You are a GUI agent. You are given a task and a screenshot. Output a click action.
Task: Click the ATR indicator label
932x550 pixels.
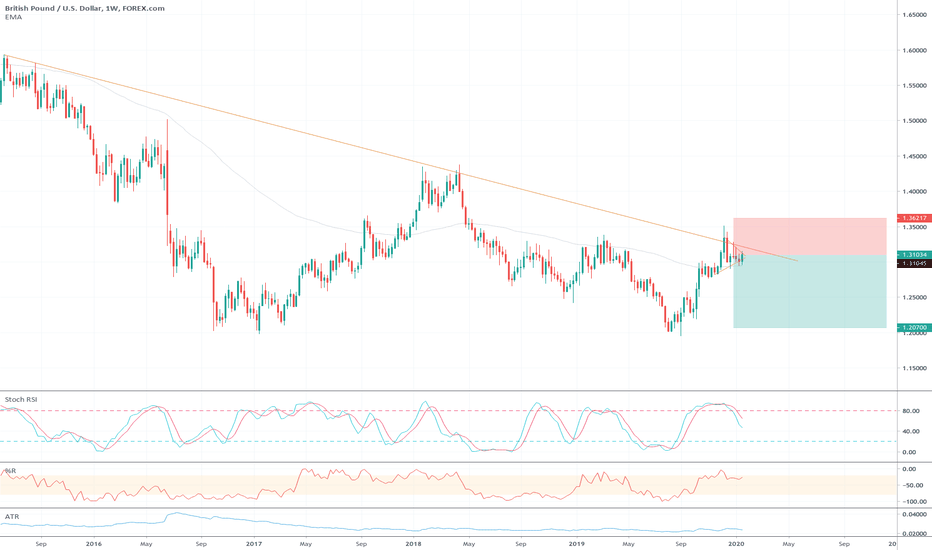(12, 516)
